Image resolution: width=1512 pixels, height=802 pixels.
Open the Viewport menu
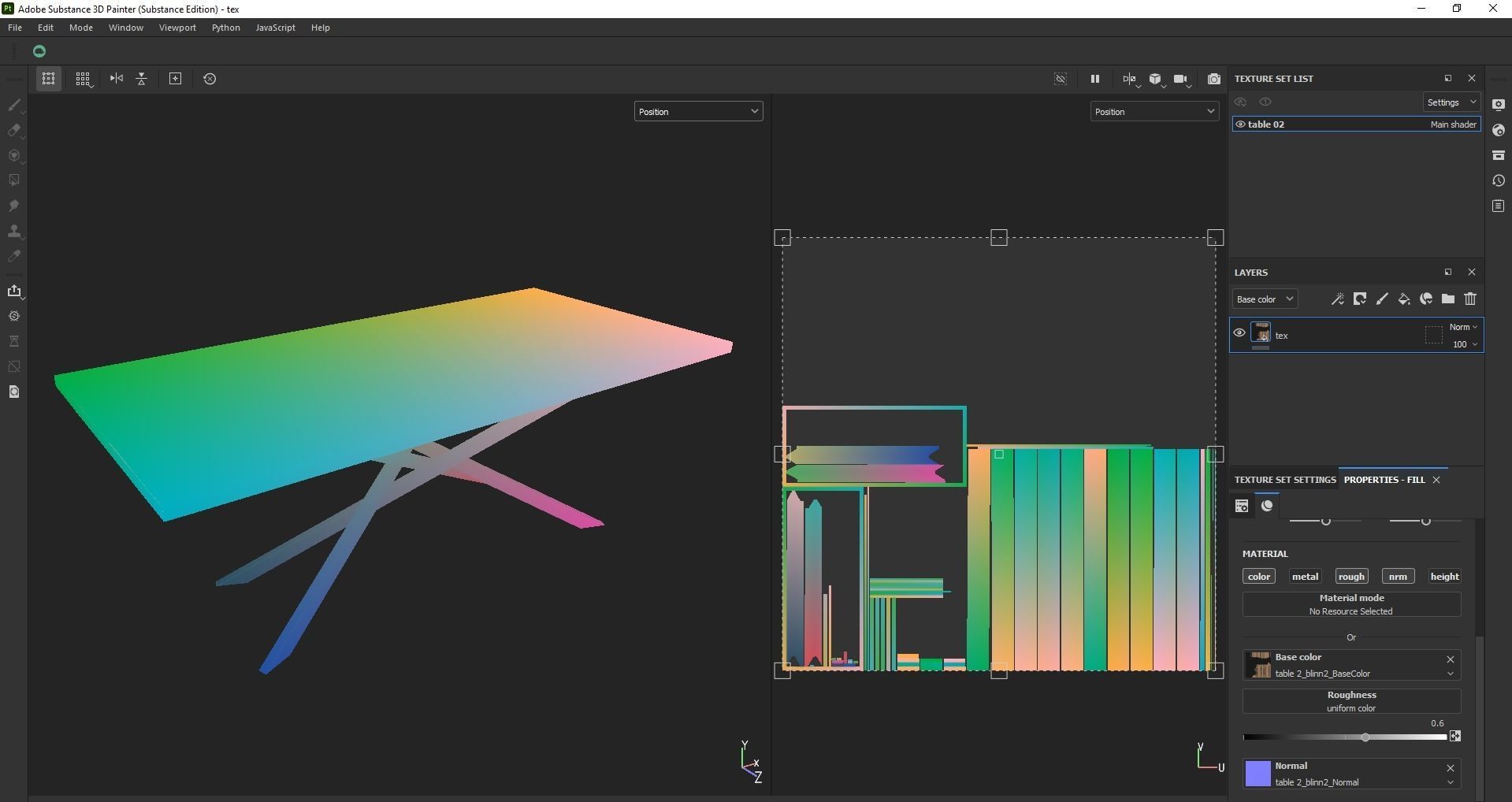click(177, 28)
